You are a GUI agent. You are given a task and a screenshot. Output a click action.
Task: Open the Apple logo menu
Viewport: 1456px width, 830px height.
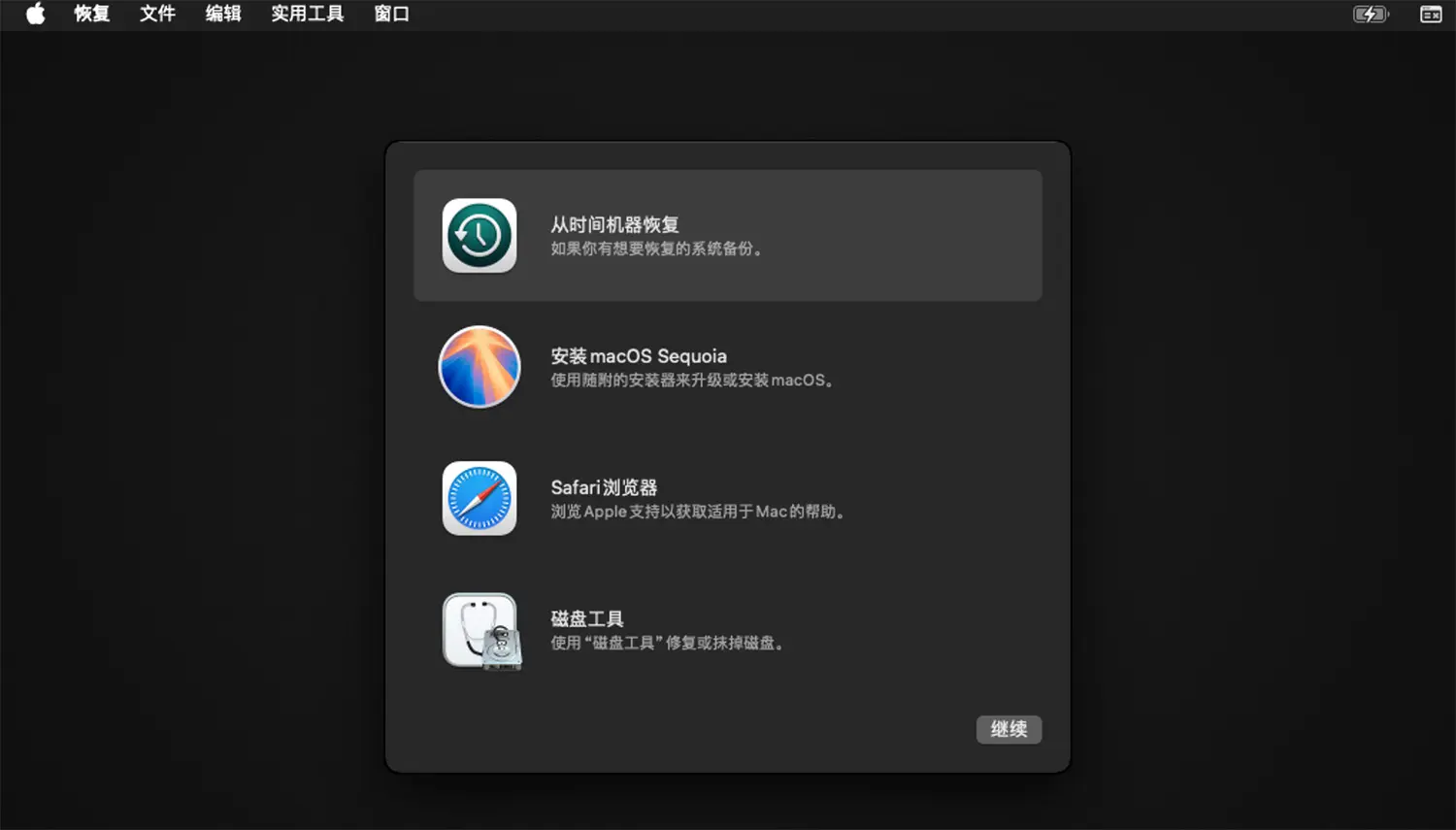pos(35,14)
